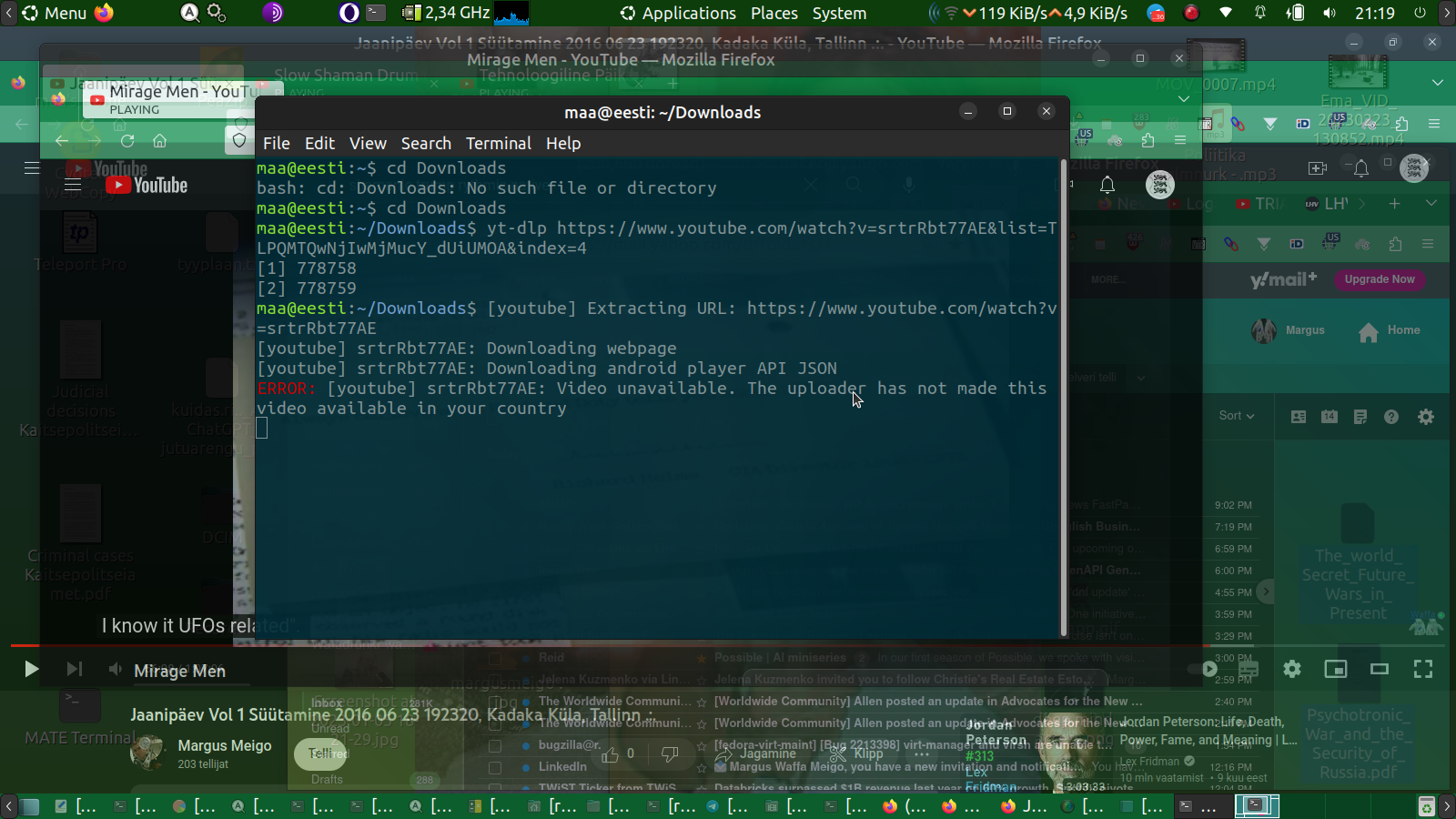Tick the checkbox for the LinkedIn email
The width and height of the screenshot is (1456, 819).
[x=495, y=767]
